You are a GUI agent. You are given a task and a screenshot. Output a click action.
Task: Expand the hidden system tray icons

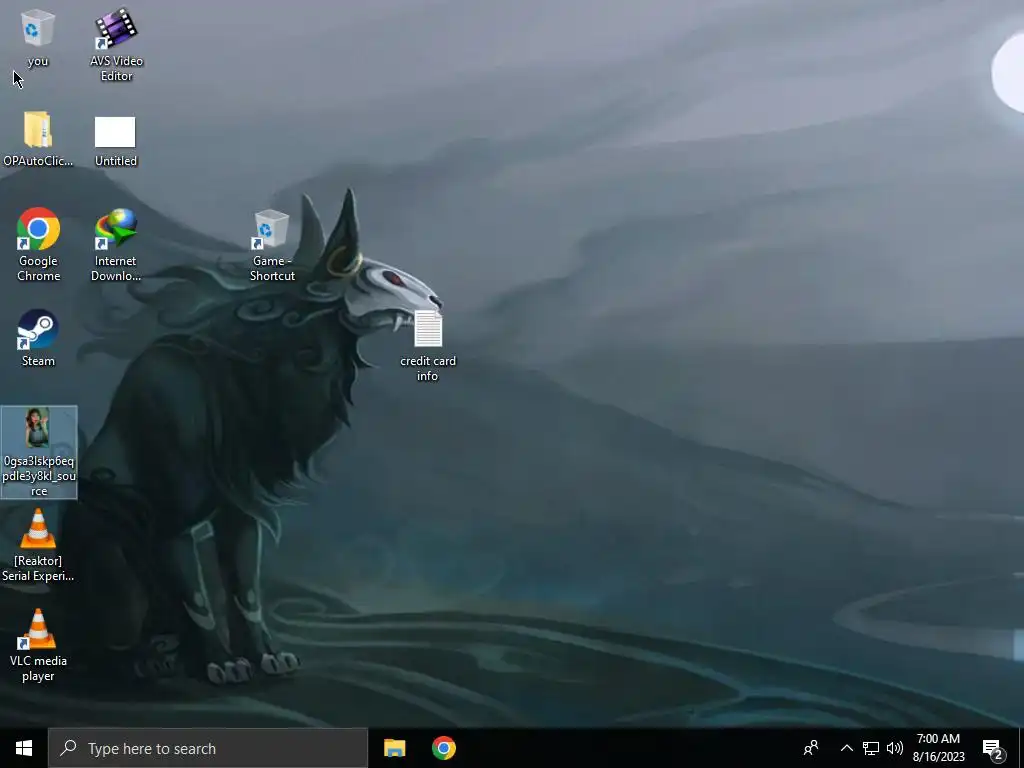click(x=846, y=748)
